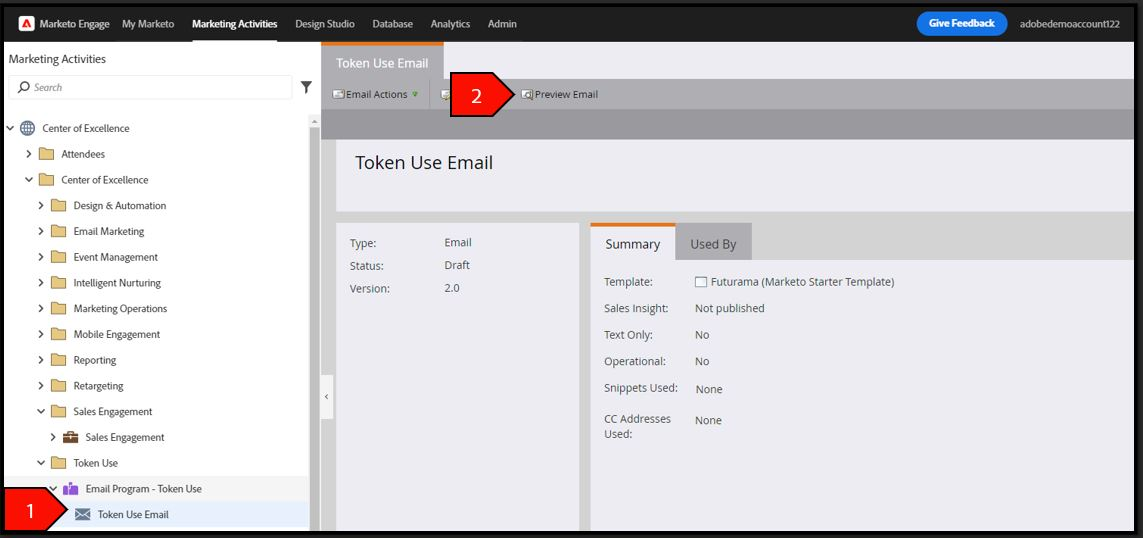
Task: Click the Event Management folder icon
Action: point(58,257)
